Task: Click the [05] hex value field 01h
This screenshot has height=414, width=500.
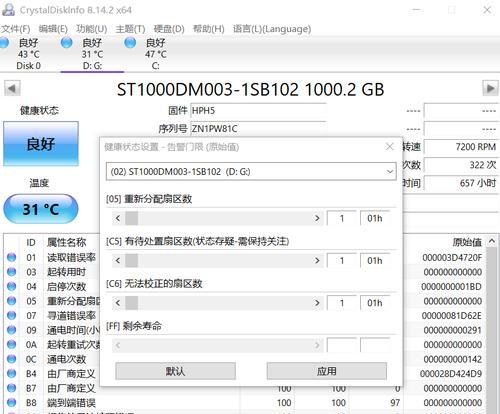Action: [x=375, y=218]
